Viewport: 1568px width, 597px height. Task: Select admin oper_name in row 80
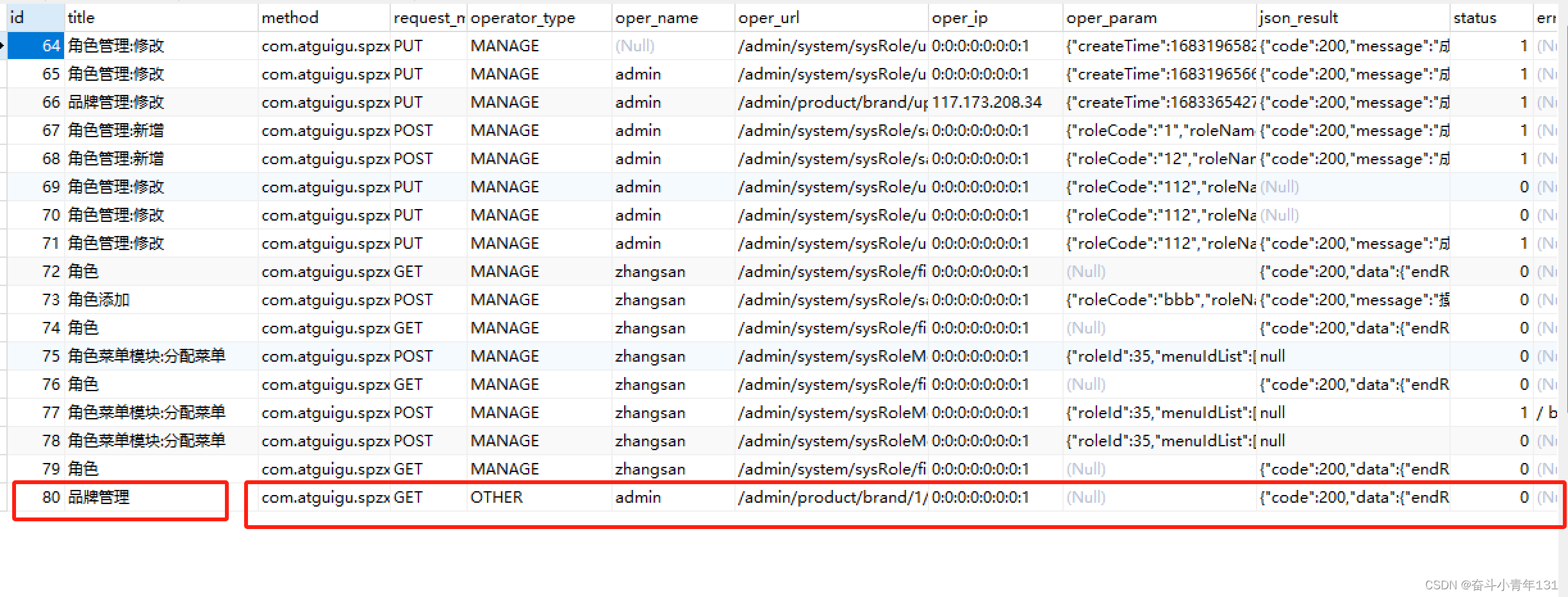point(673,498)
